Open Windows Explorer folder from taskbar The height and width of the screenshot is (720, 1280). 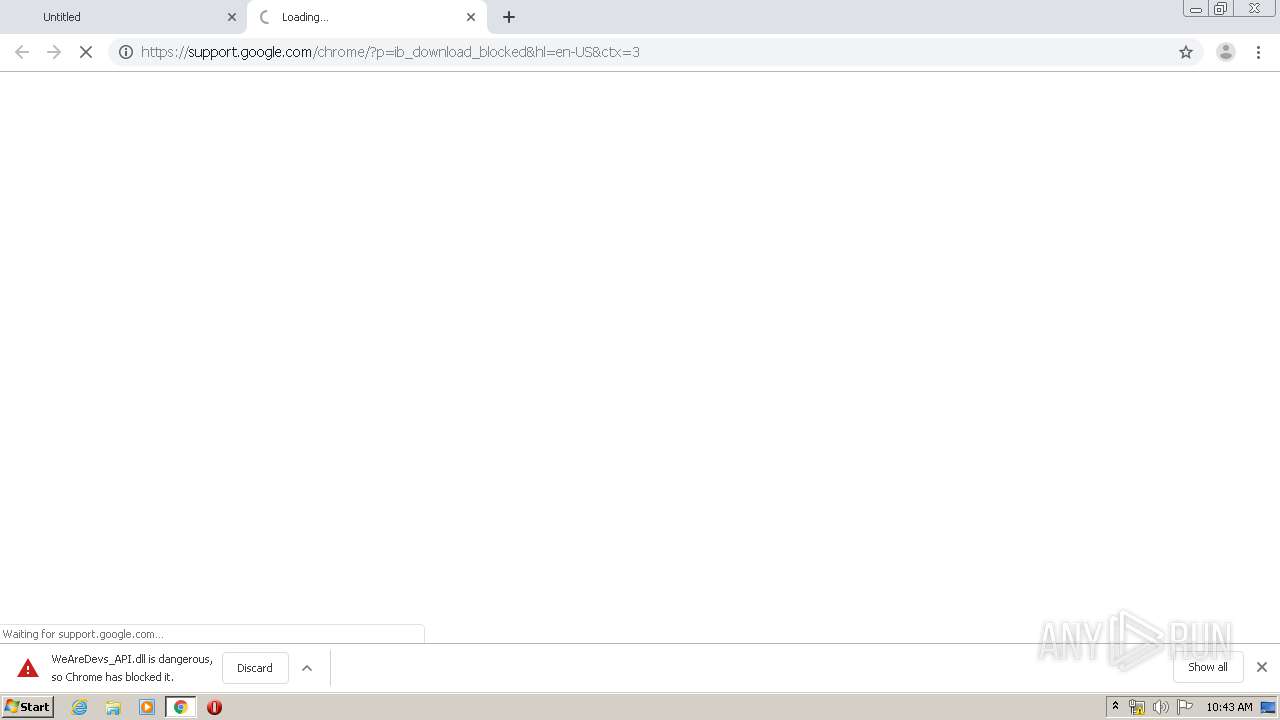pyautogui.click(x=113, y=707)
